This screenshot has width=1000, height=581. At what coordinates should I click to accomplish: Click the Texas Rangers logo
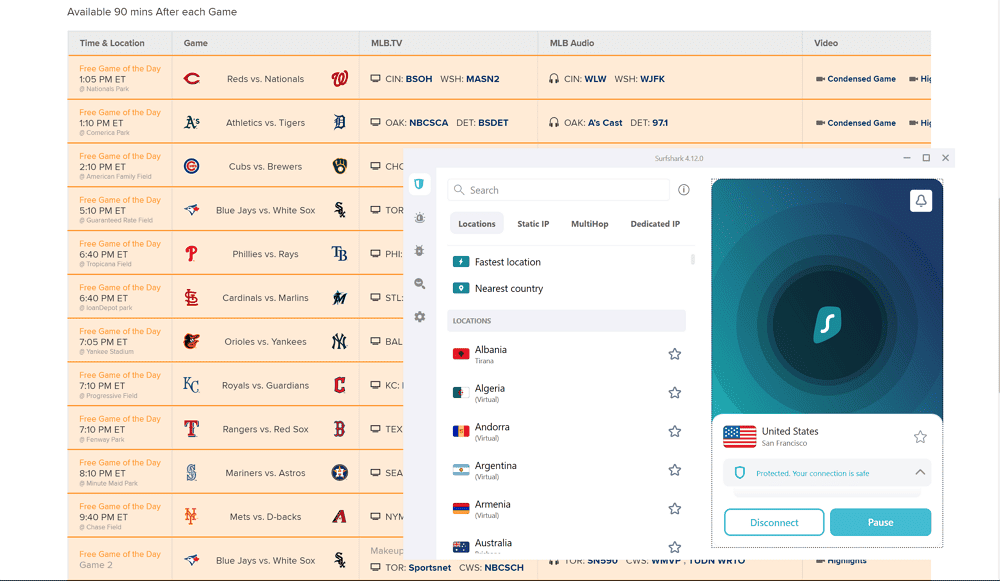pos(191,429)
